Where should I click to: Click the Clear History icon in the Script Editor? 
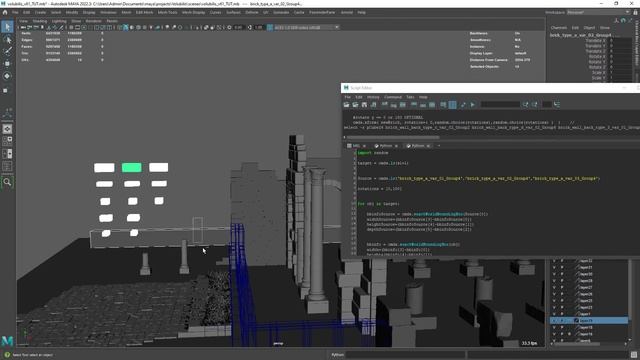(x=385, y=105)
